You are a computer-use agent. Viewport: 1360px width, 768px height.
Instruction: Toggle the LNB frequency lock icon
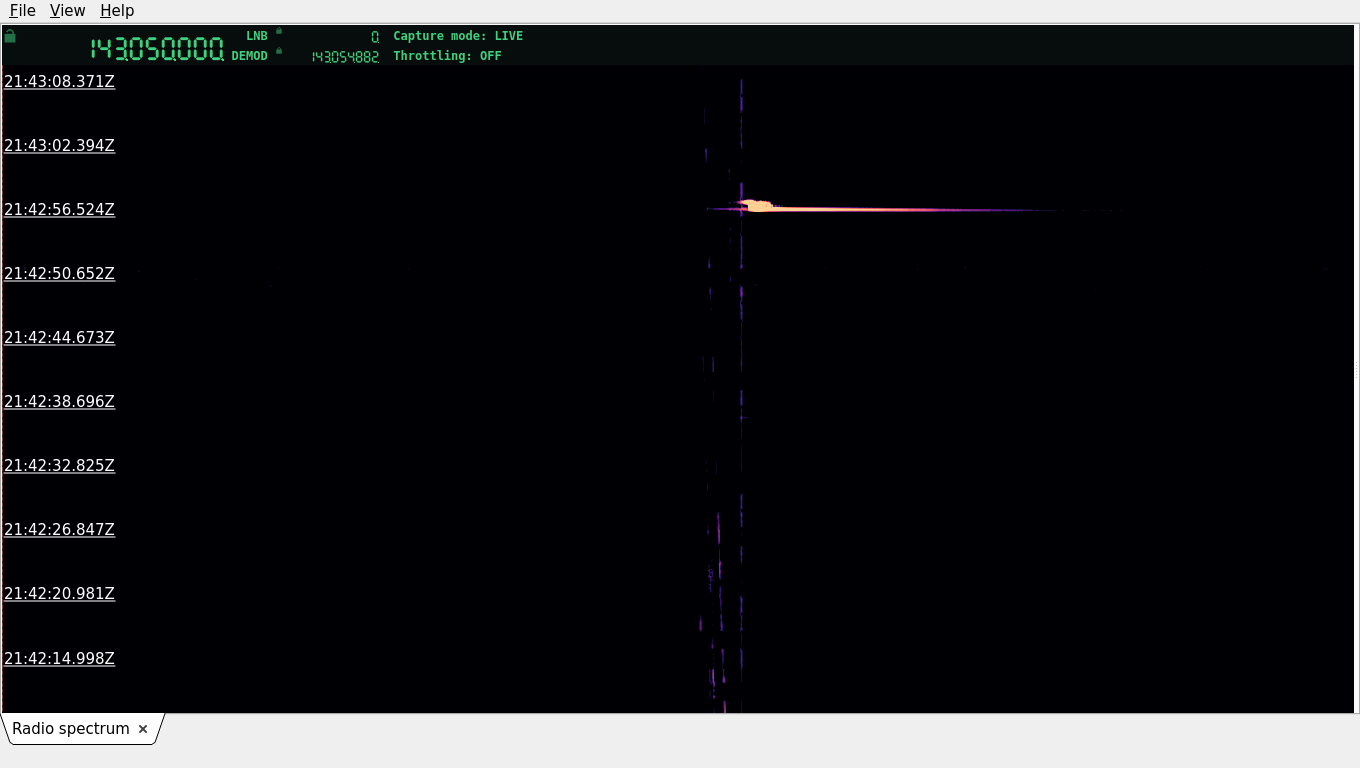click(x=279, y=31)
